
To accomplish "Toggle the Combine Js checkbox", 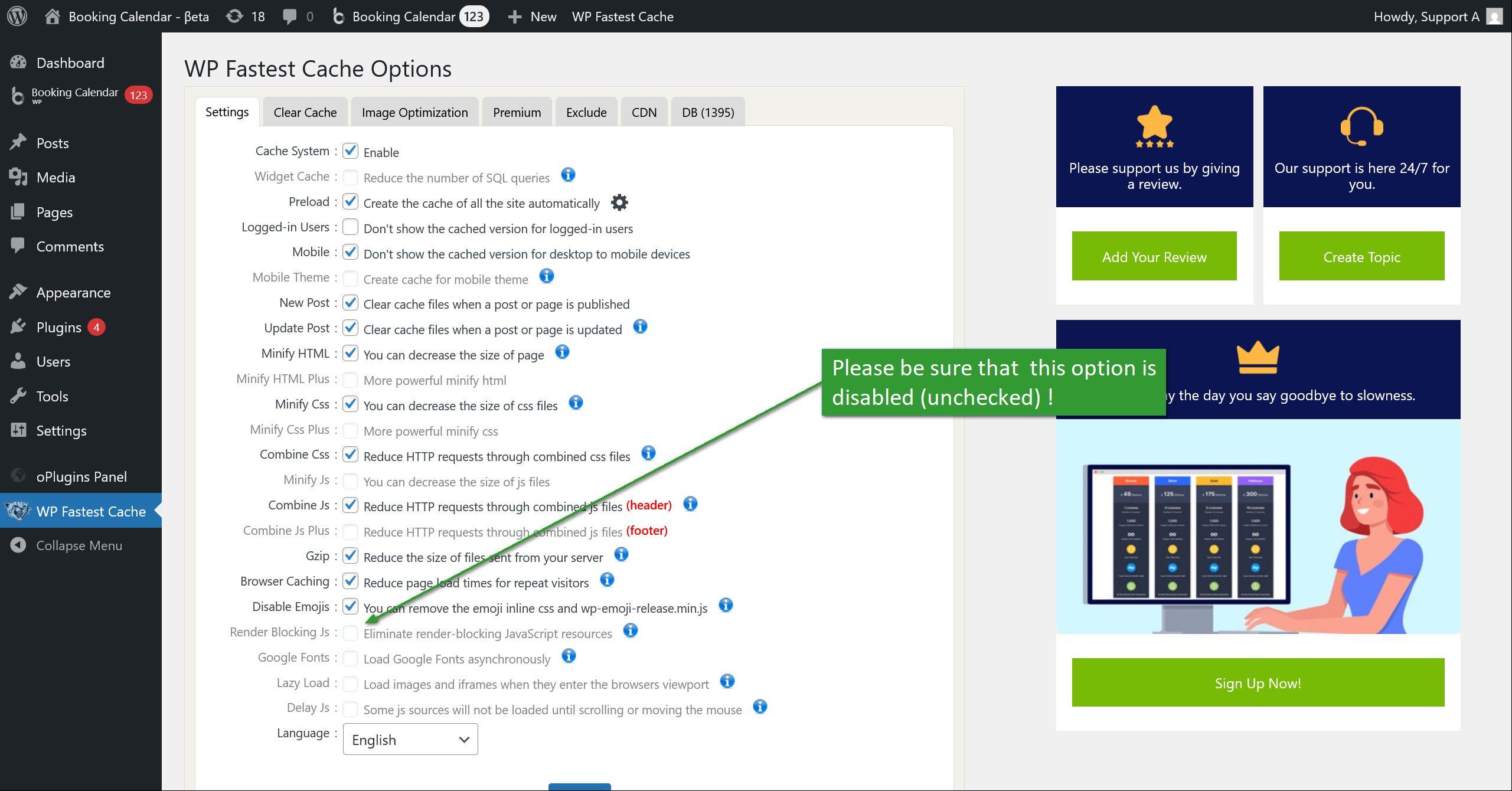I will point(351,505).
